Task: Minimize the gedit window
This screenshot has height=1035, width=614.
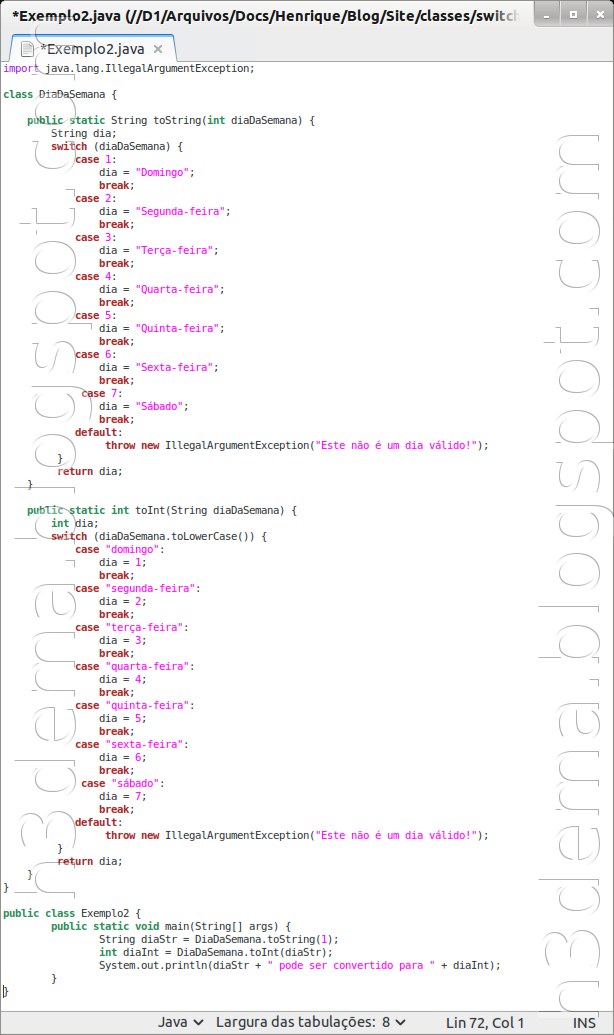Action: pos(547,14)
